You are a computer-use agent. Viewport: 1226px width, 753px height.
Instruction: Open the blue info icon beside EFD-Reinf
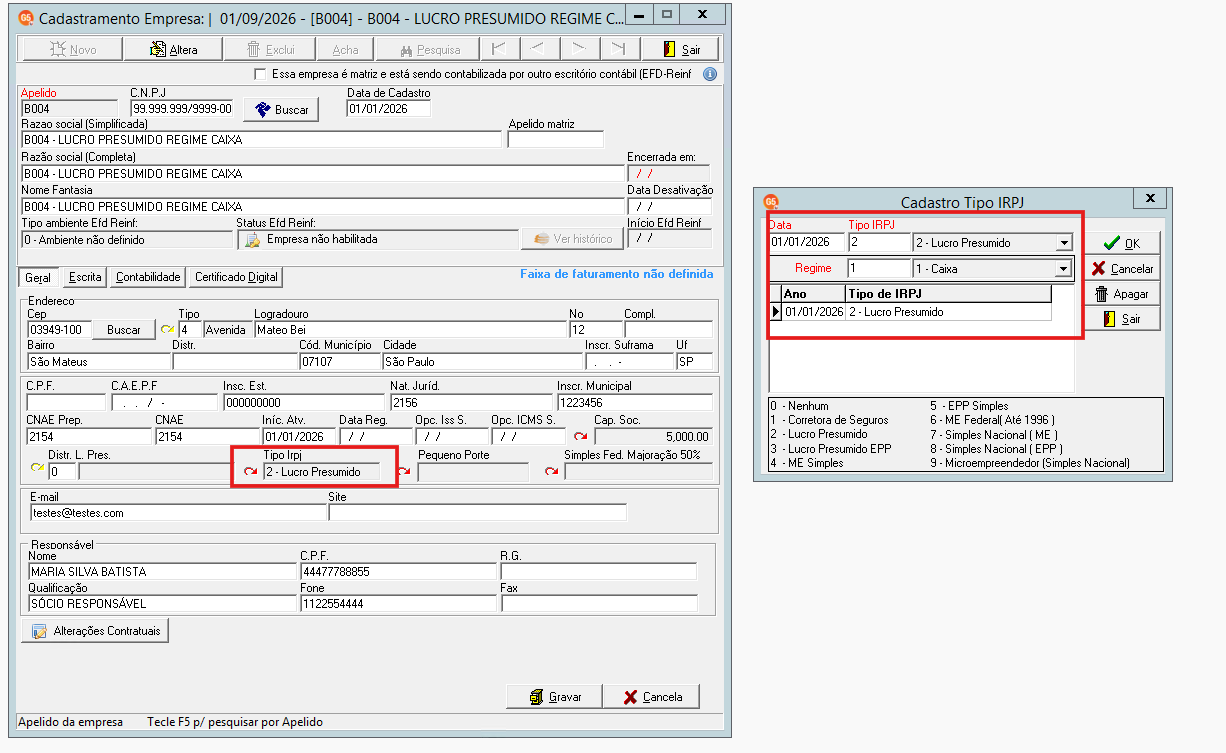[710, 74]
